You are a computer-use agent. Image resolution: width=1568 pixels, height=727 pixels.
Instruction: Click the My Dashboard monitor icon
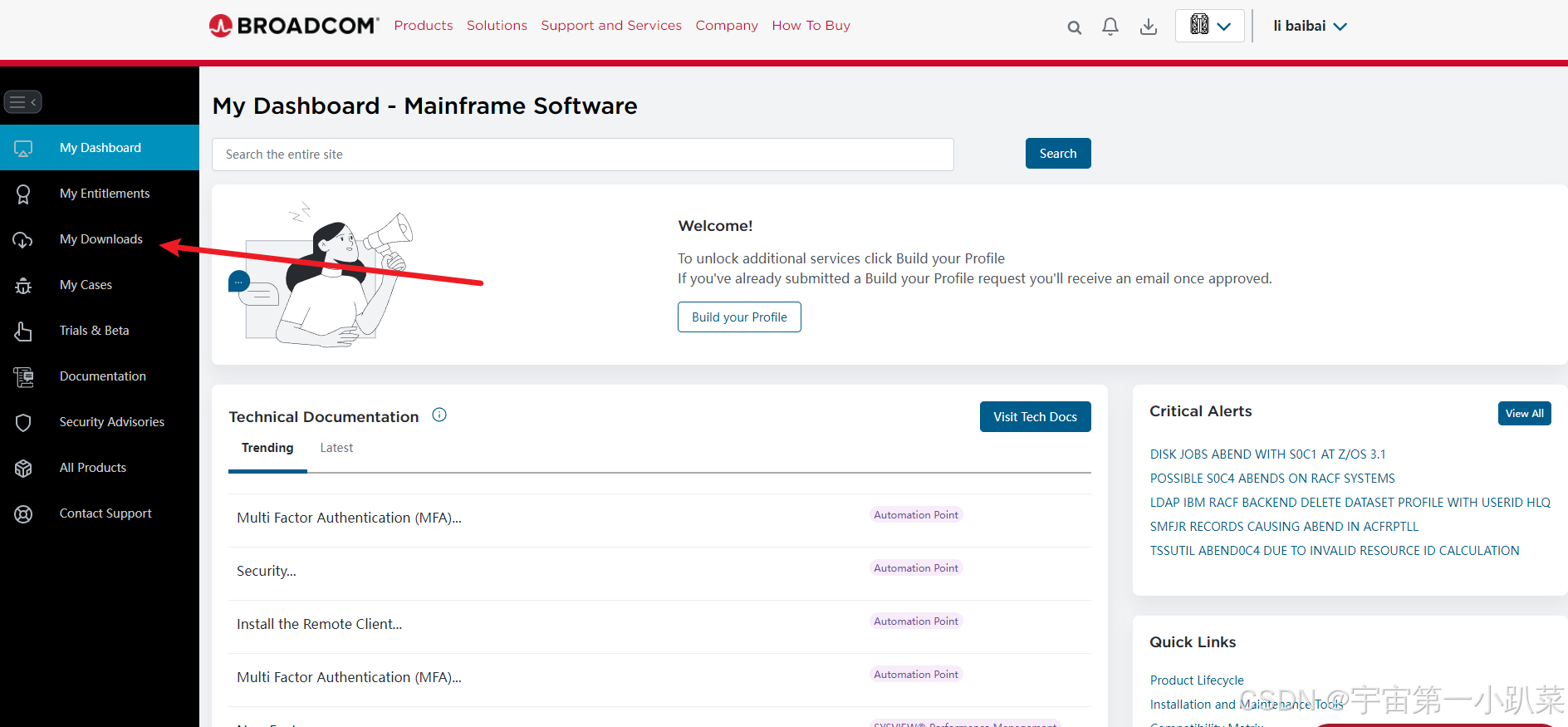[23, 149]
